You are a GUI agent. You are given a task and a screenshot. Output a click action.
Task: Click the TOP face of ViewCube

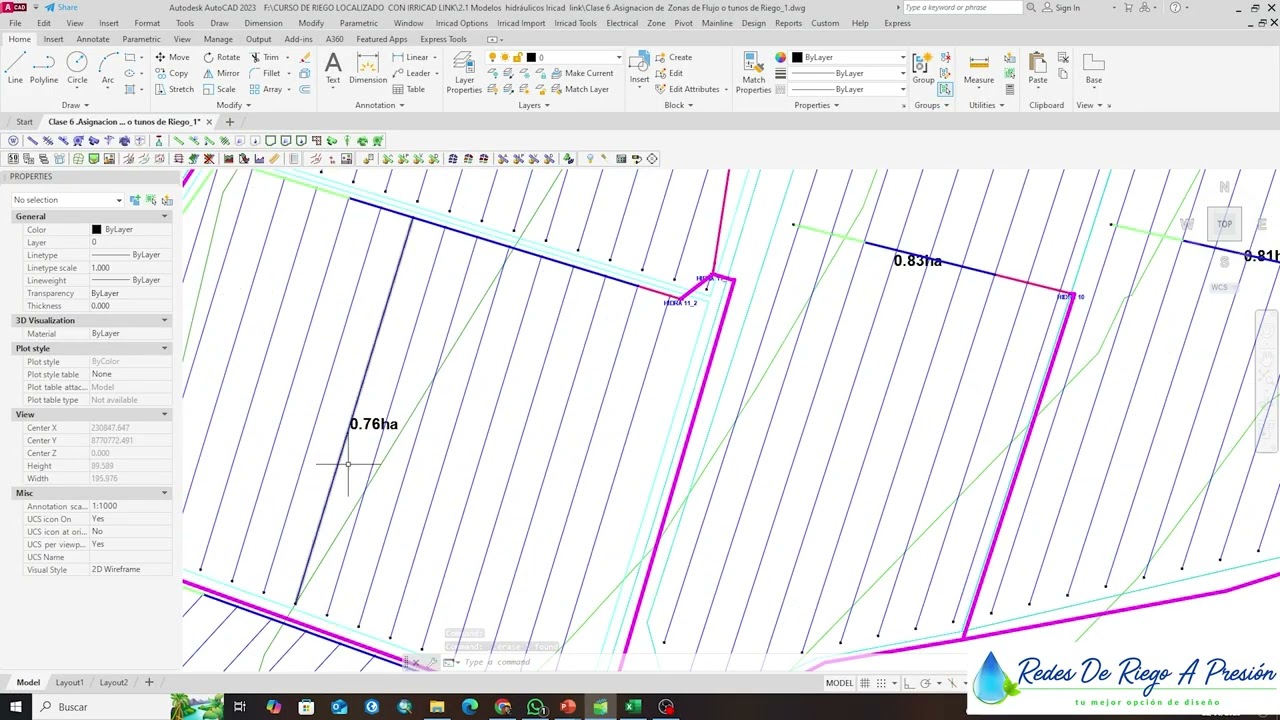[1224, 224]
